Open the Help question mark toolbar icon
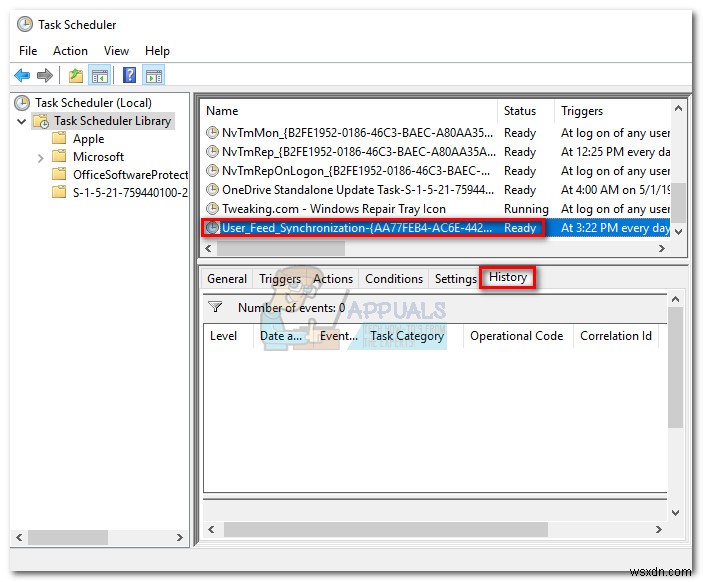This screenshot has height=582, width=703. tap(129, 75)
